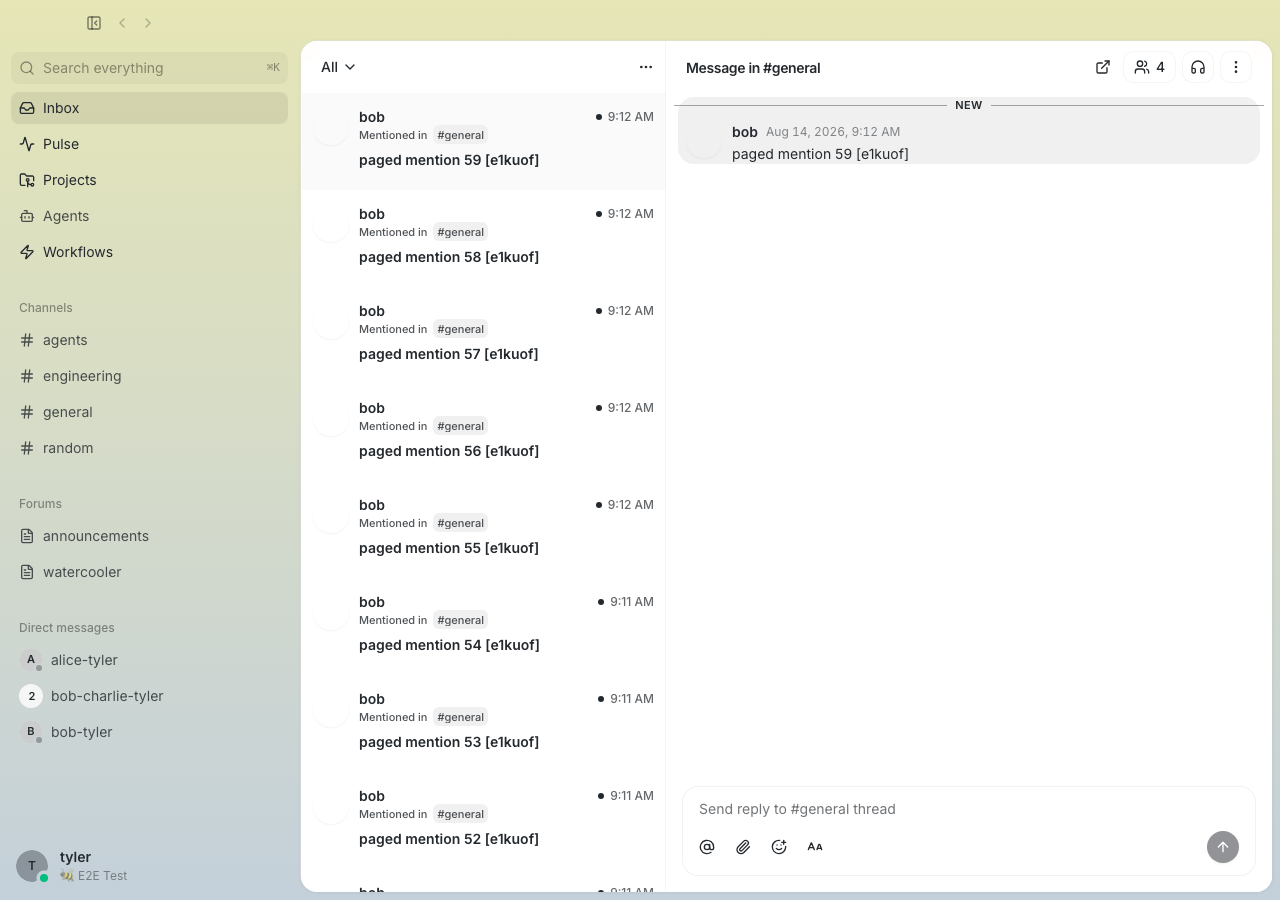Viewport: 1280px width, 900px height.
Task: Select the paged mention 53 notification
Action: (x=483, y=723)
